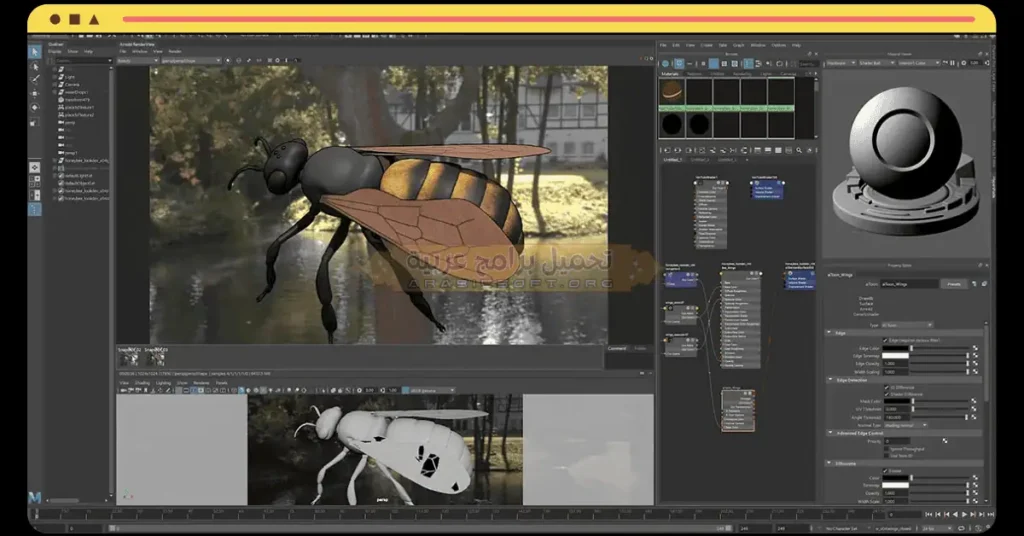Toggle the Ignore Throughput checkbox
Viewport: 1024px width, 536px height.
click(887, 449)
